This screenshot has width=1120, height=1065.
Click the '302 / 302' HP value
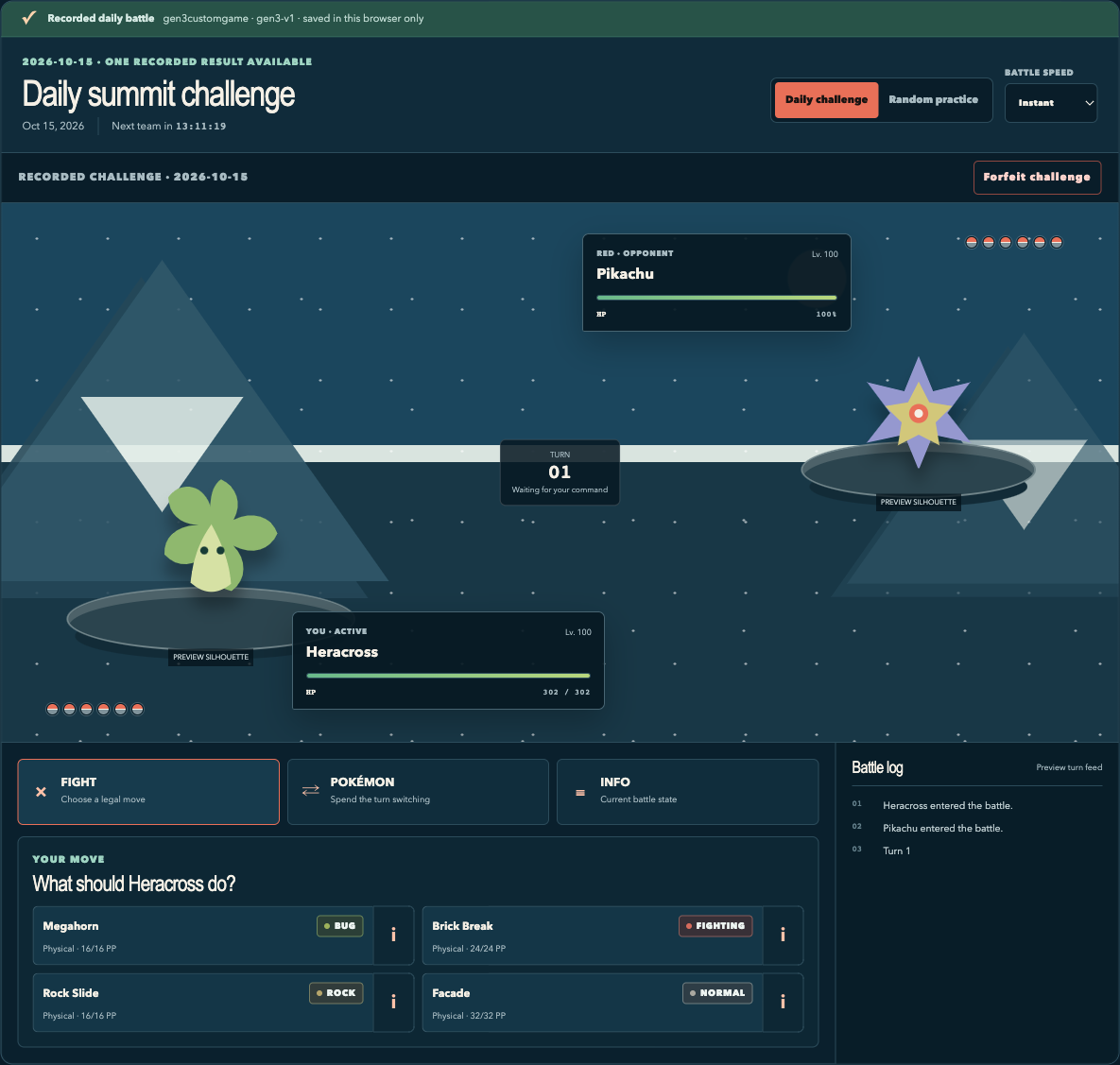pos(566,692)
